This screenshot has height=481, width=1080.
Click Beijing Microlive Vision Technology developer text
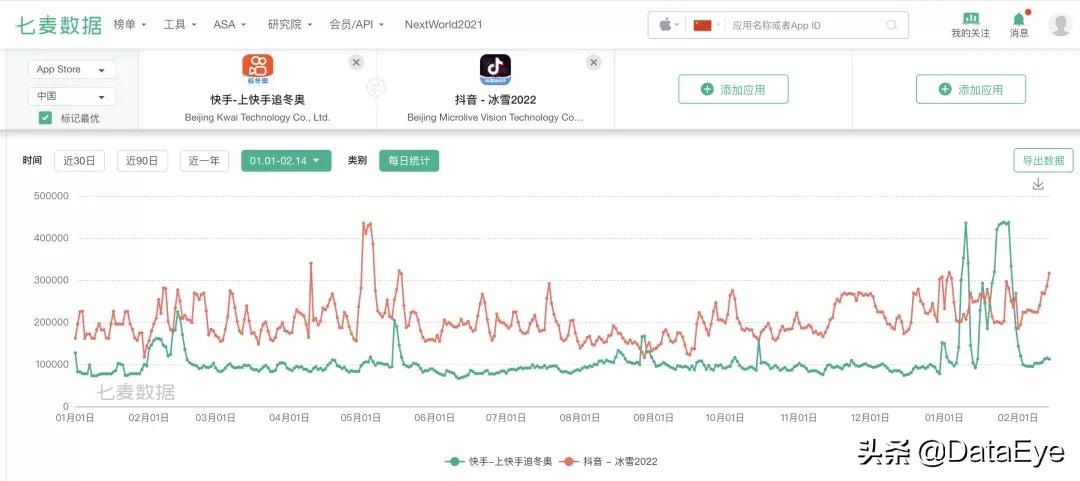[x=495, y=118]
